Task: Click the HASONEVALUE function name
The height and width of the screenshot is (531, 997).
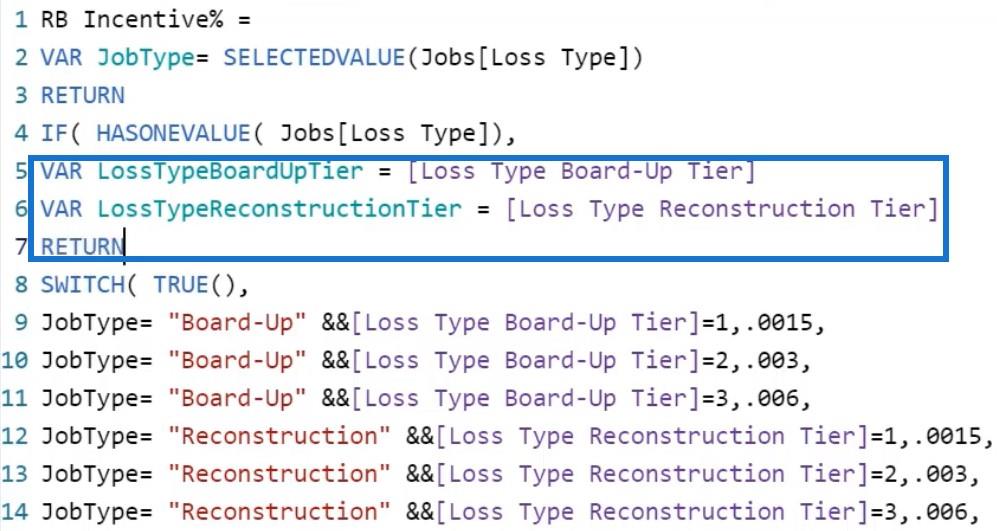Action: [x=174, y=133]
